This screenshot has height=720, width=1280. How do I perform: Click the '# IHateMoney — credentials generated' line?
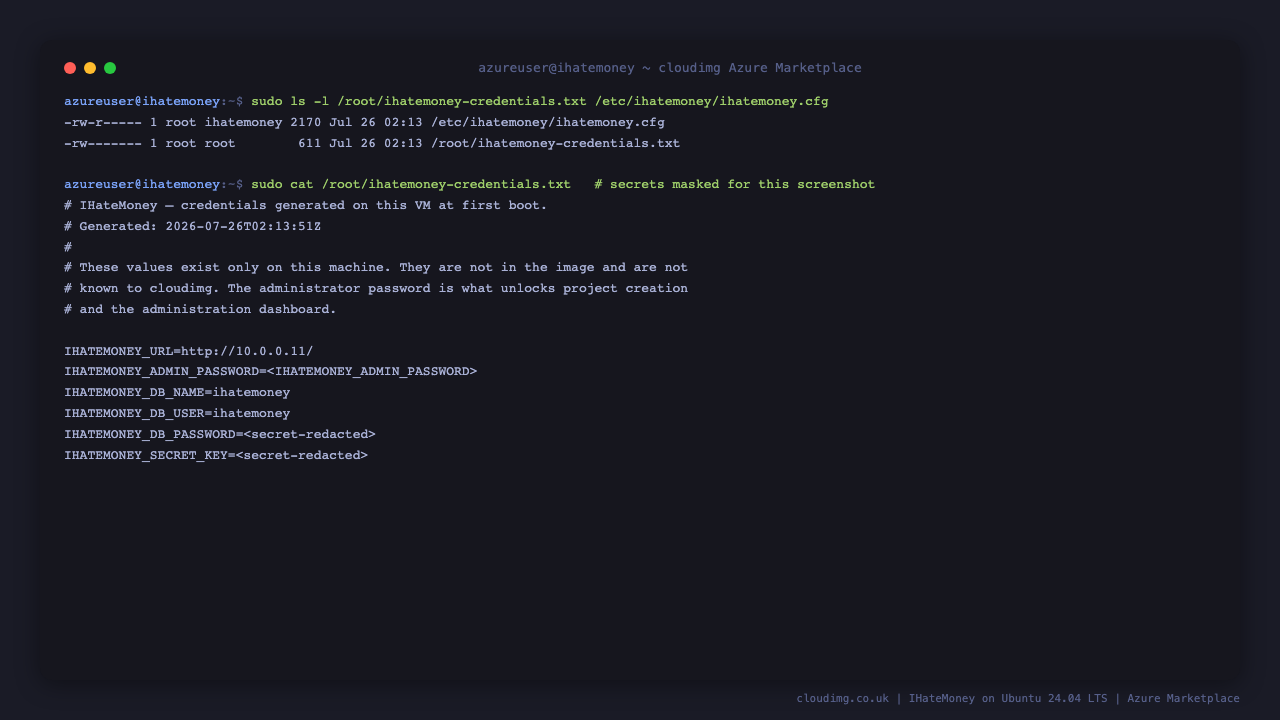306,205
